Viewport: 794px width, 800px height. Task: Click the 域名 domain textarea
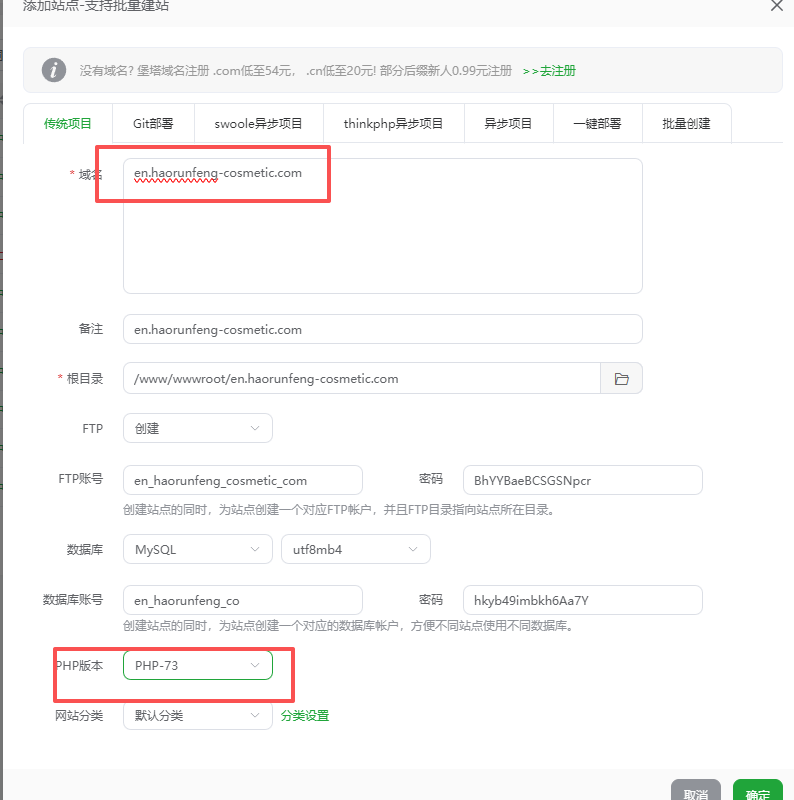pos(383,226)
